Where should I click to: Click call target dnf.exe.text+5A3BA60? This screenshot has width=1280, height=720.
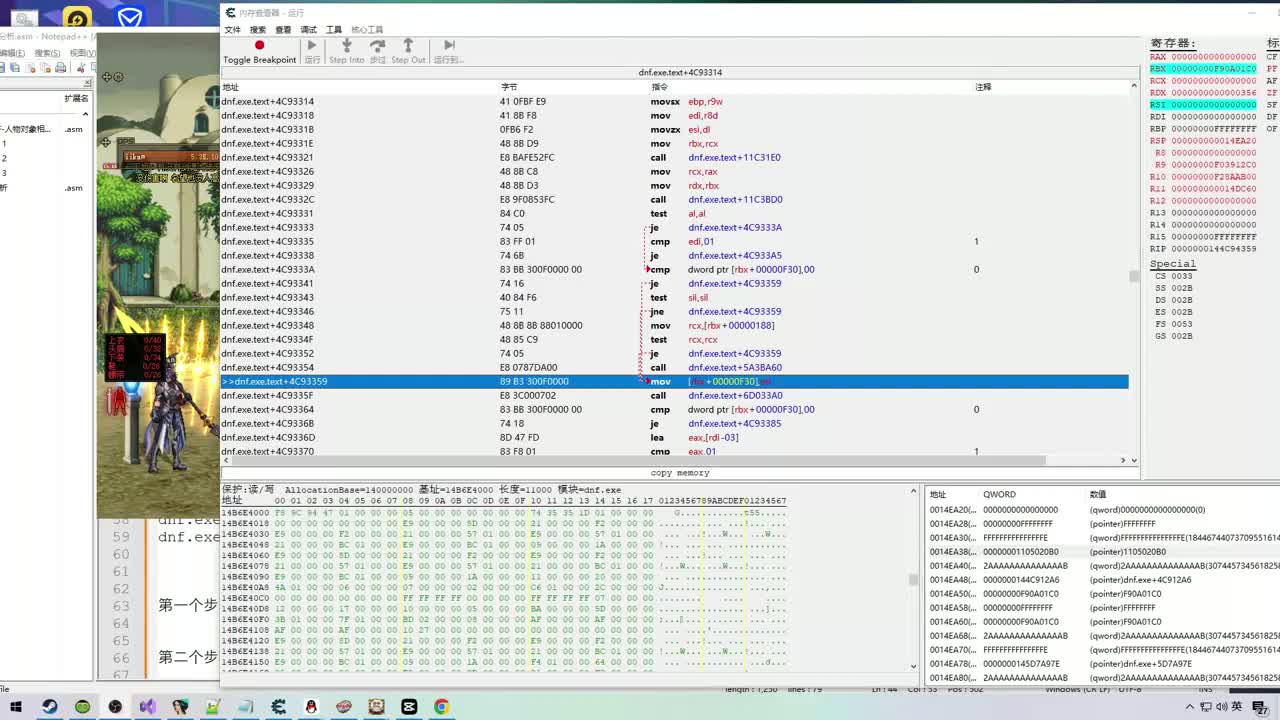tap(735, 367)
